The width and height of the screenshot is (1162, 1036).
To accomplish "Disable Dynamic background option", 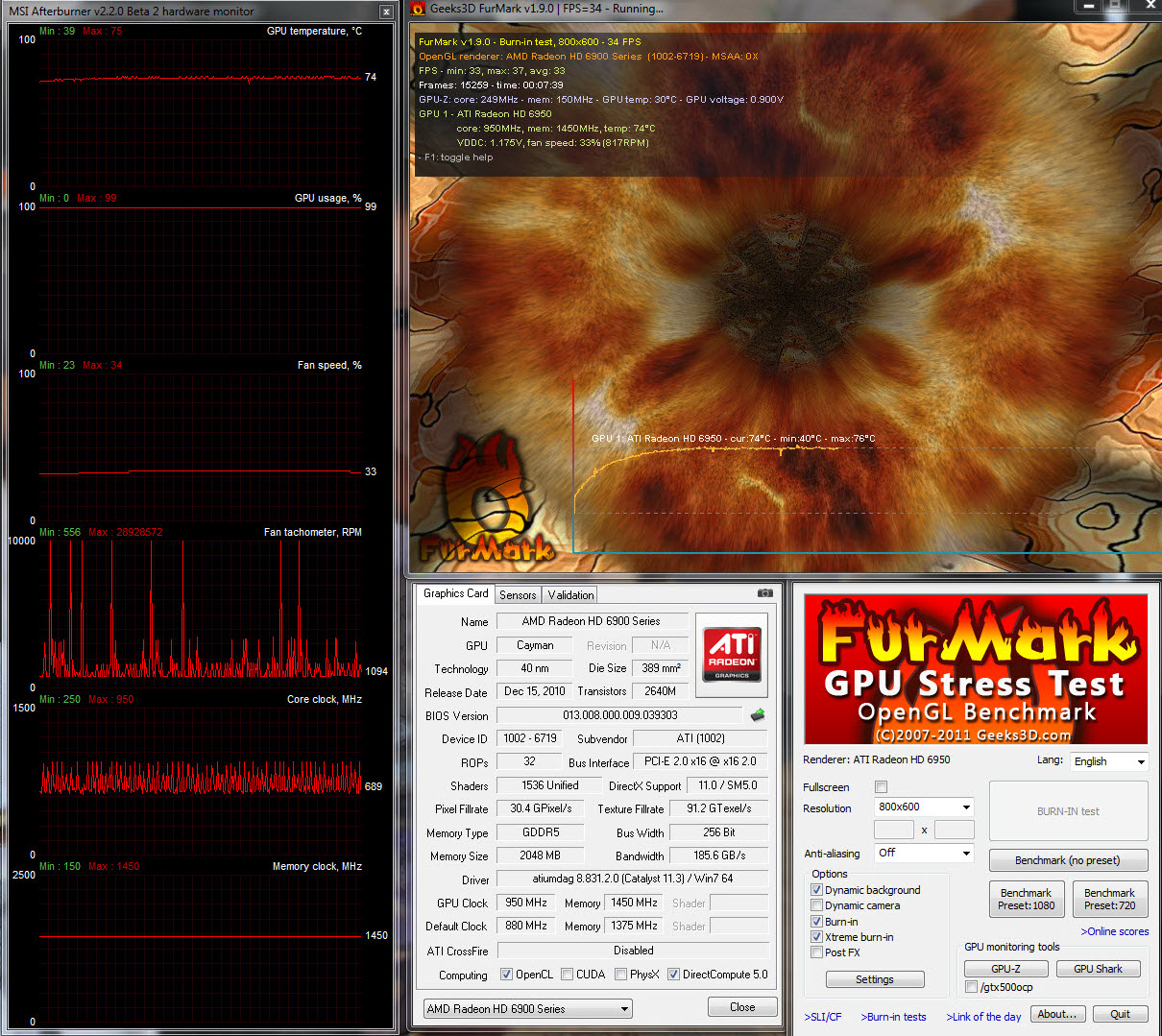I will coord(816,890).
